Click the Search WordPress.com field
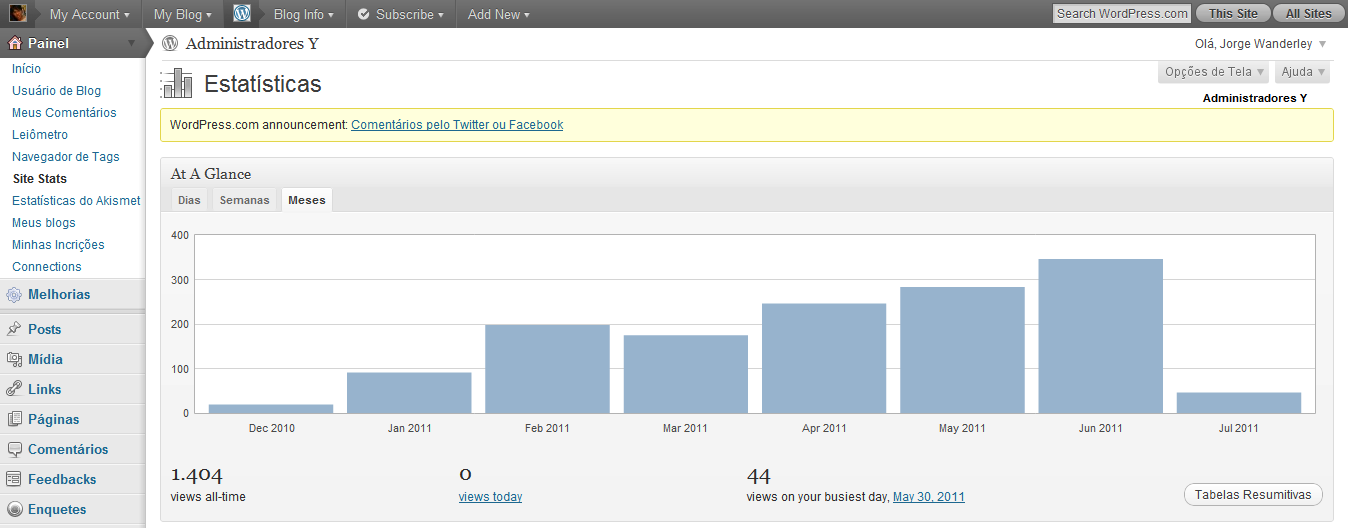Viewport: 1348px width, 528px height. click(1122, 14)
